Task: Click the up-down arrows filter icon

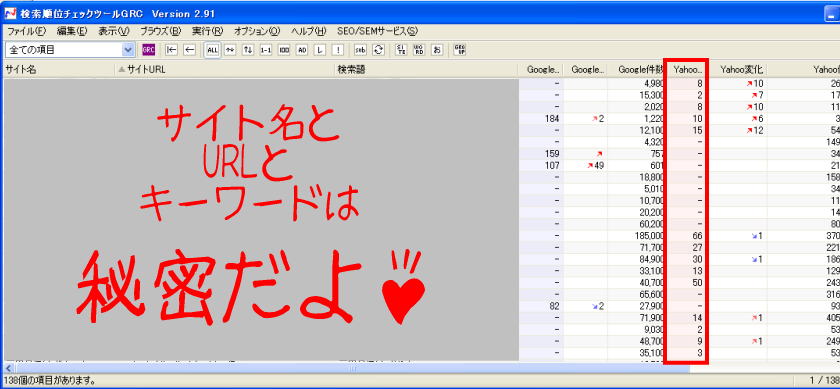Action: 248,50
